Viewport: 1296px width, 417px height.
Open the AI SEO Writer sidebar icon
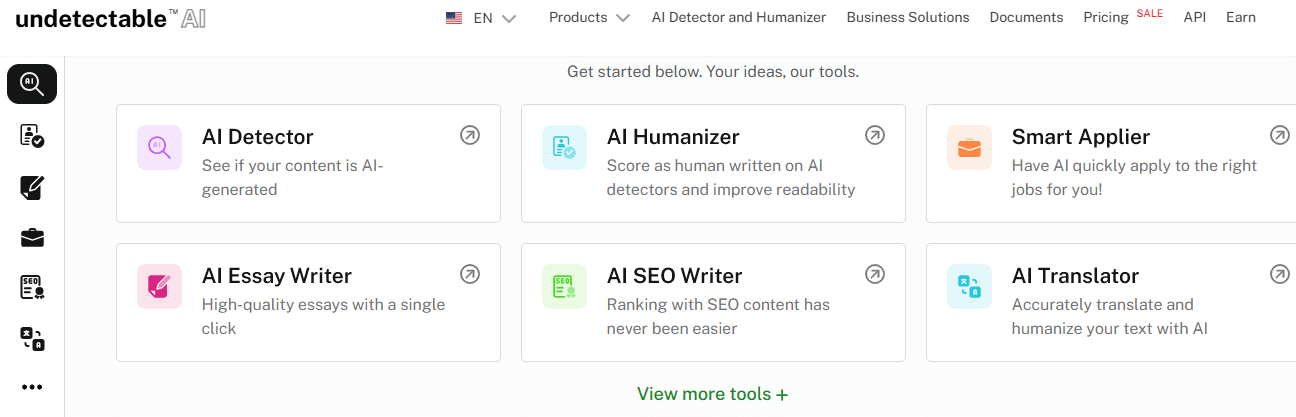pos(32,288)
